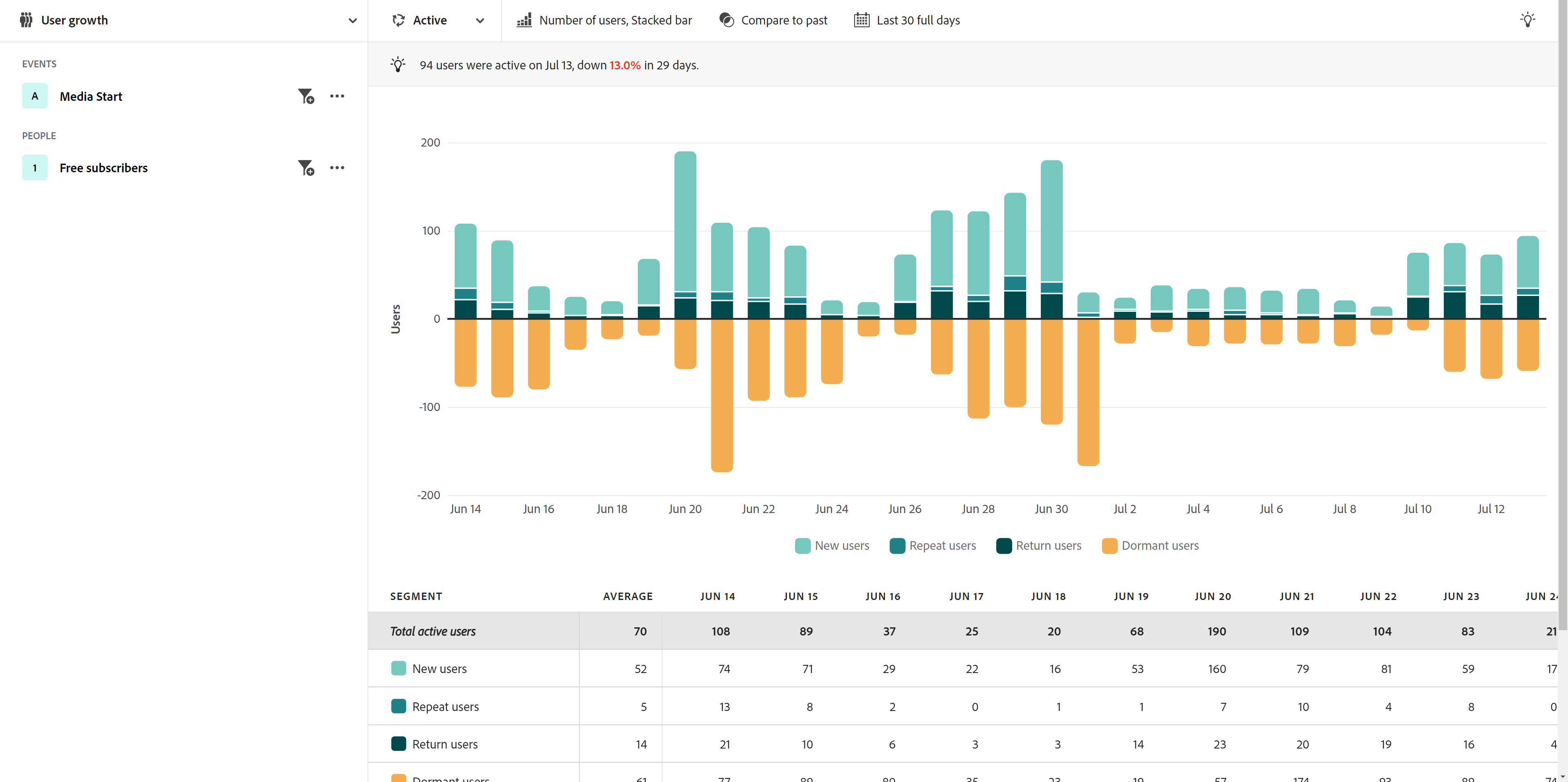
Task: Select the Last 30 full days option
Action: (918, 20)
